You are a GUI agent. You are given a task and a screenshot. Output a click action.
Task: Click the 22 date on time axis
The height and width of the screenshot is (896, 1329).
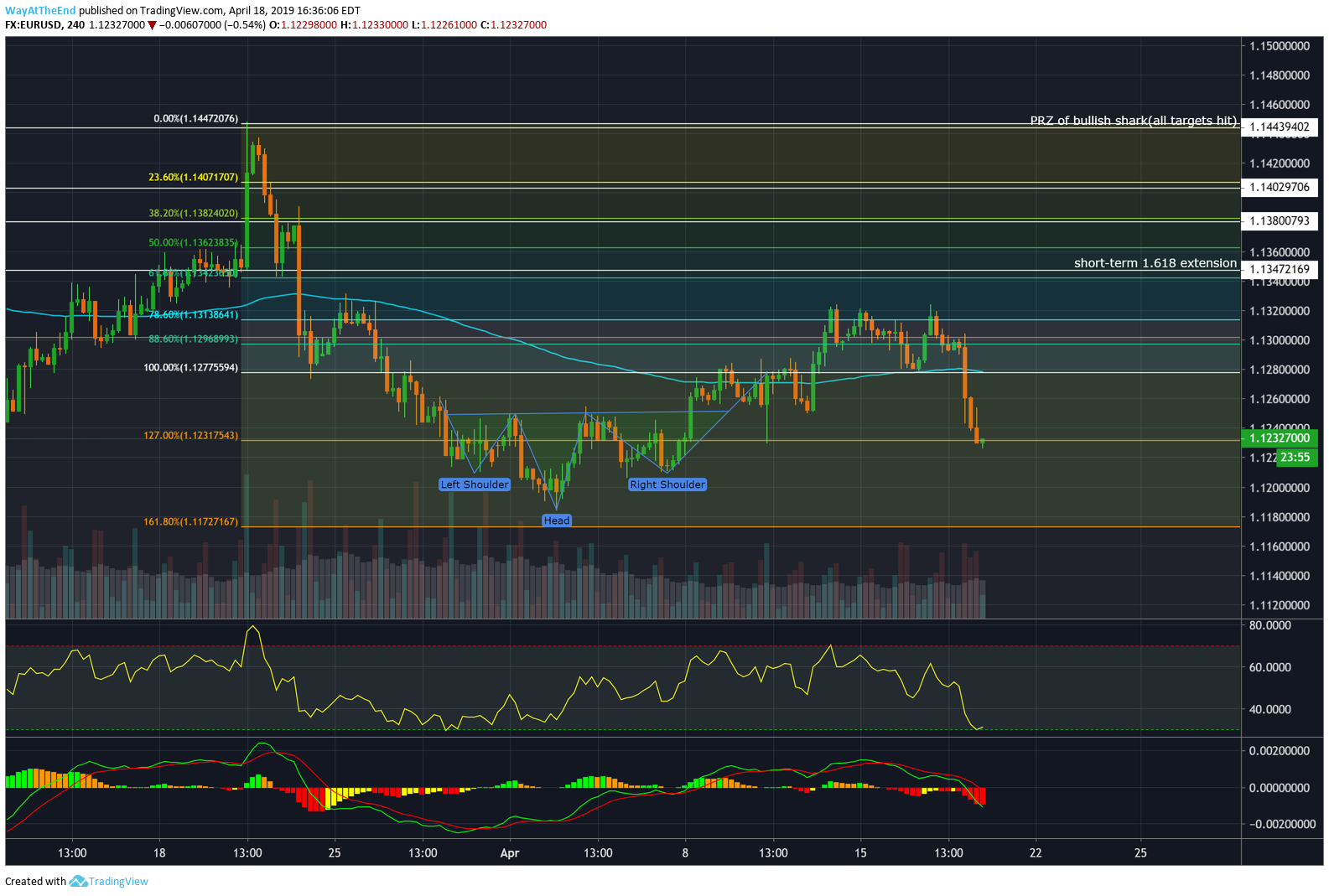pos(1036,853)
